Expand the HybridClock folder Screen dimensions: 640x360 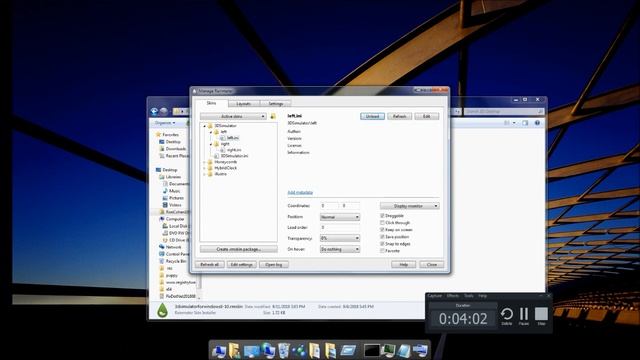(x=205, y=168)
